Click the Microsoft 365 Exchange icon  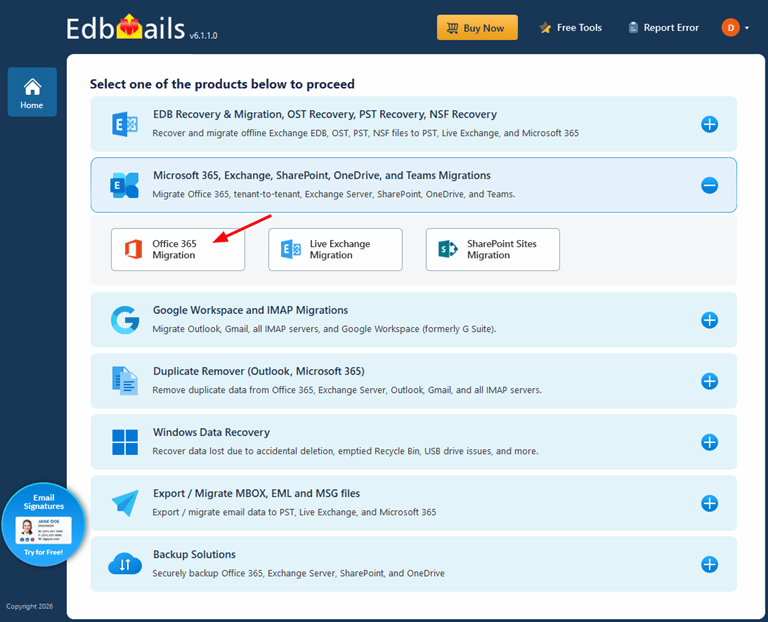pos(124,185)
